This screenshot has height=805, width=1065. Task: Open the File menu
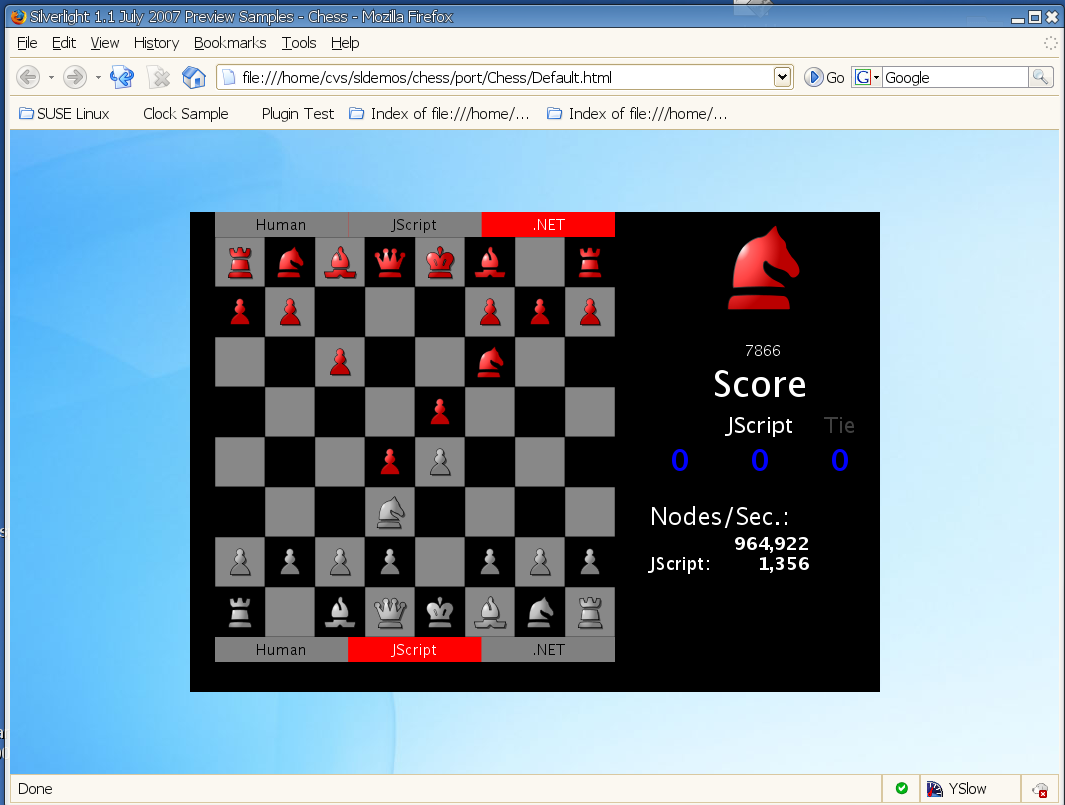27,43
